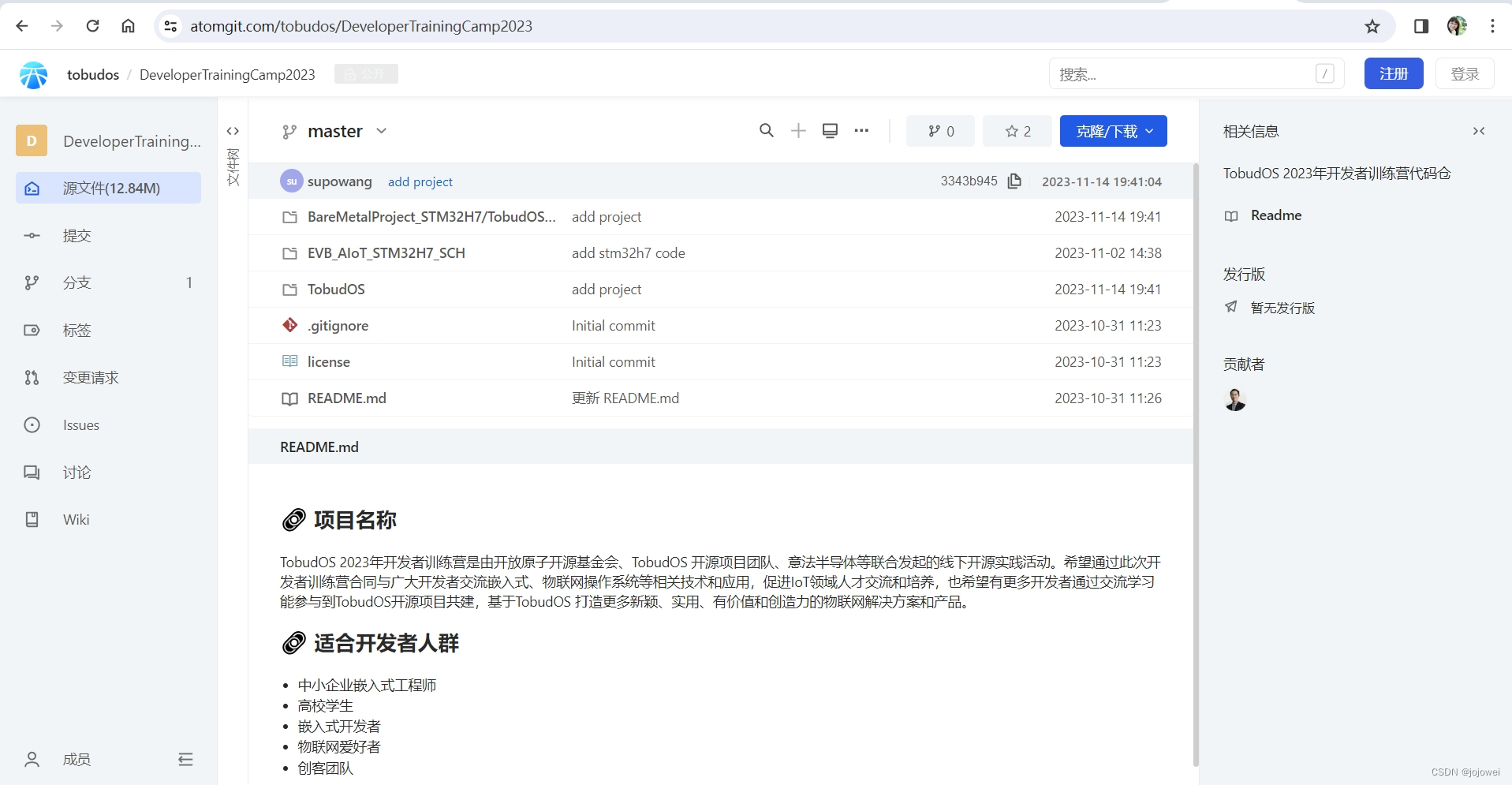Collapse the 相关信息 side panel
Viewport: 1512px width, 785px height.
click(x=1479, y=131)
